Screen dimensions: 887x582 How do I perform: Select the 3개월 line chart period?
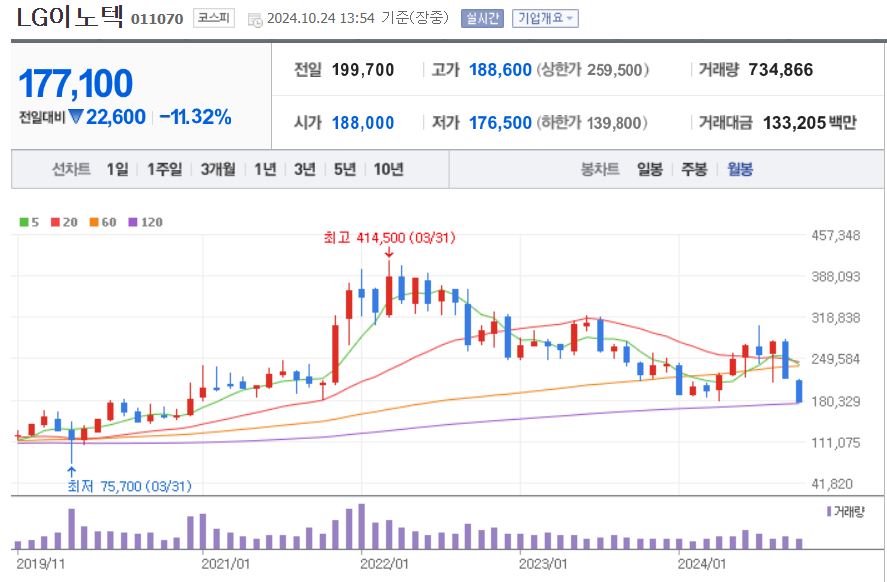217,169
